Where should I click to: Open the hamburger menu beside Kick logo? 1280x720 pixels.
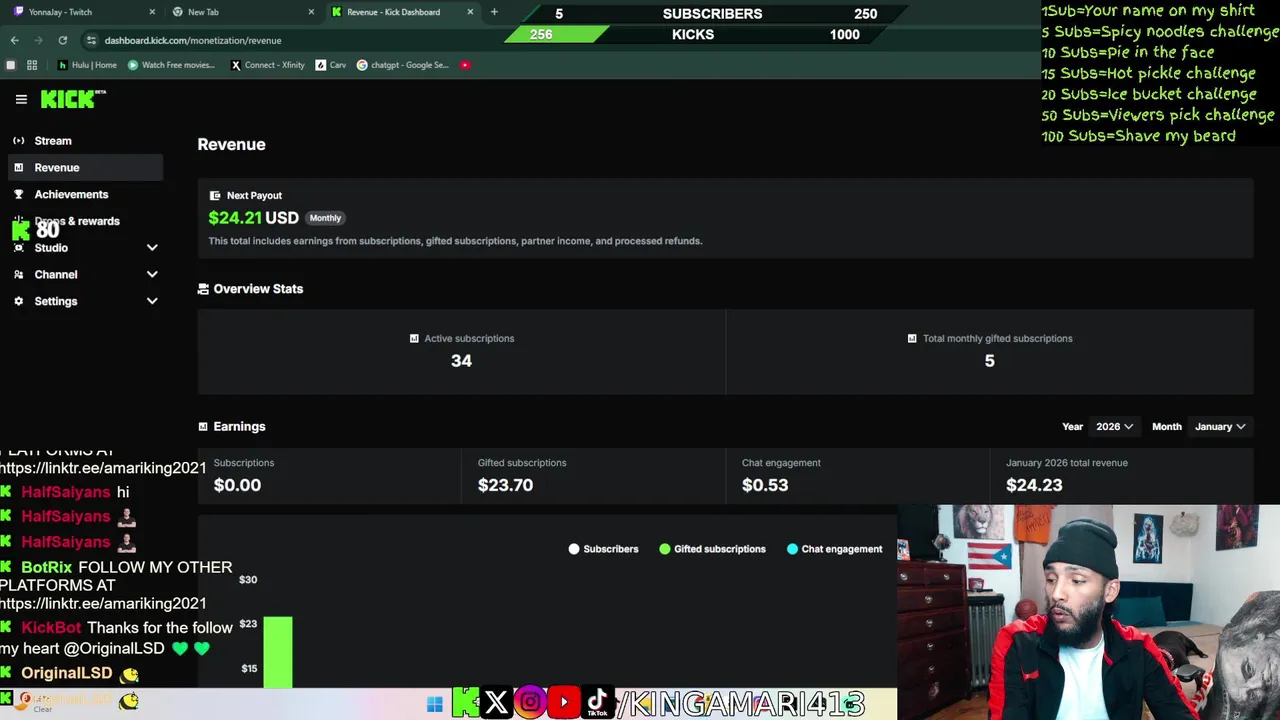21,99
